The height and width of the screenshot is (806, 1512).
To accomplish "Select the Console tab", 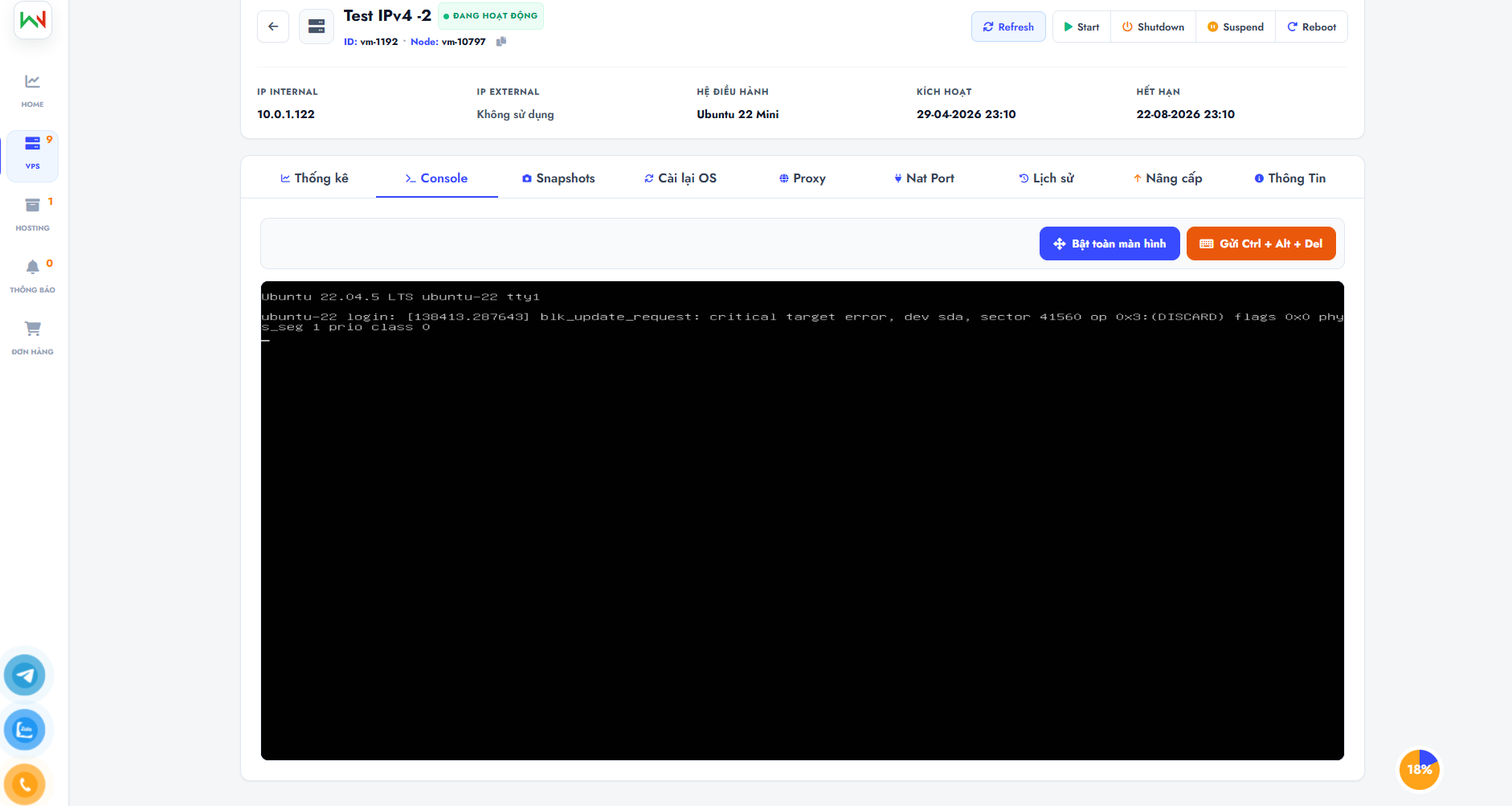I will tap(436, 178).
